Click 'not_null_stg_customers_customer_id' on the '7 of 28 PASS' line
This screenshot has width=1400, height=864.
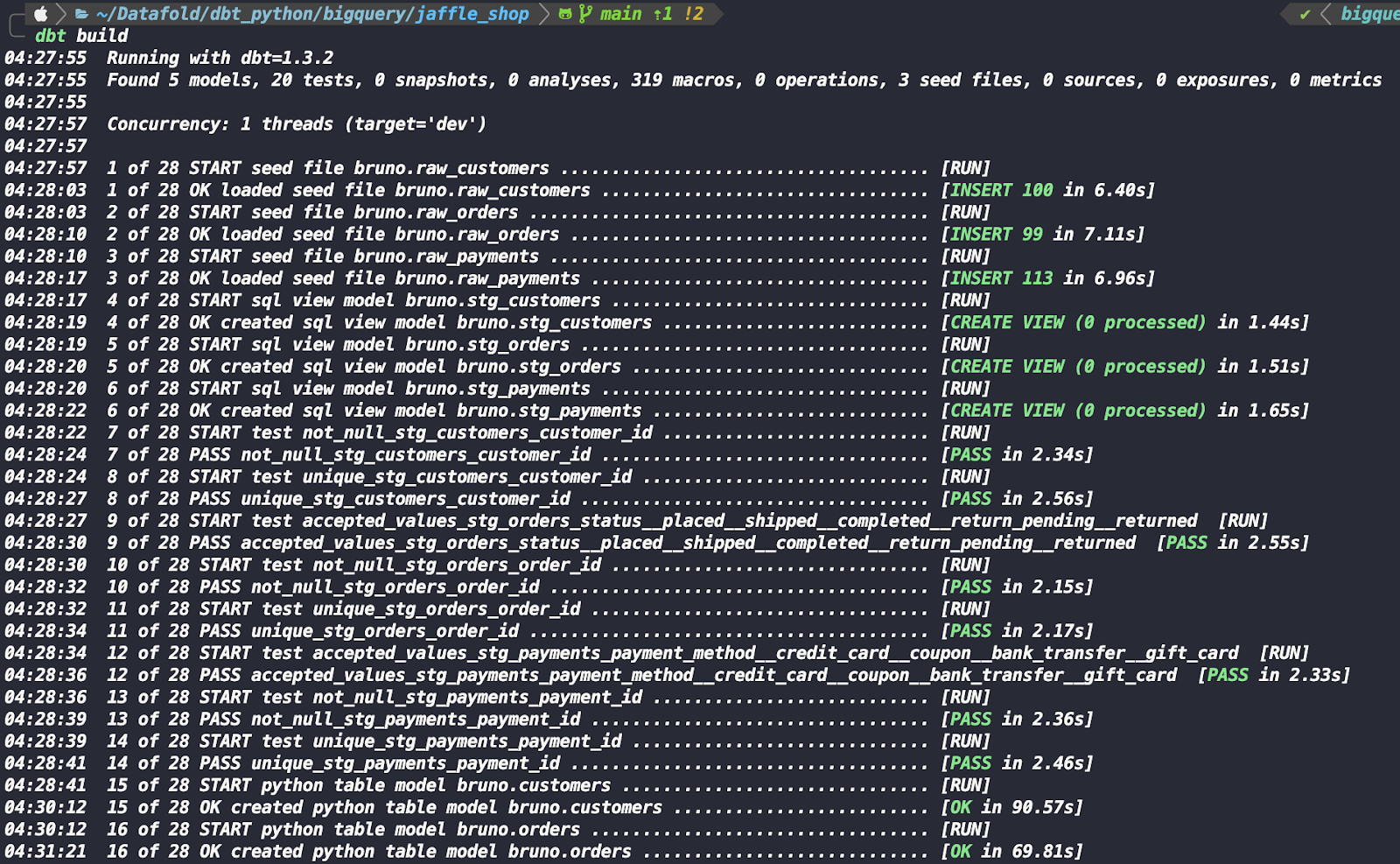[x=416, y=454]
